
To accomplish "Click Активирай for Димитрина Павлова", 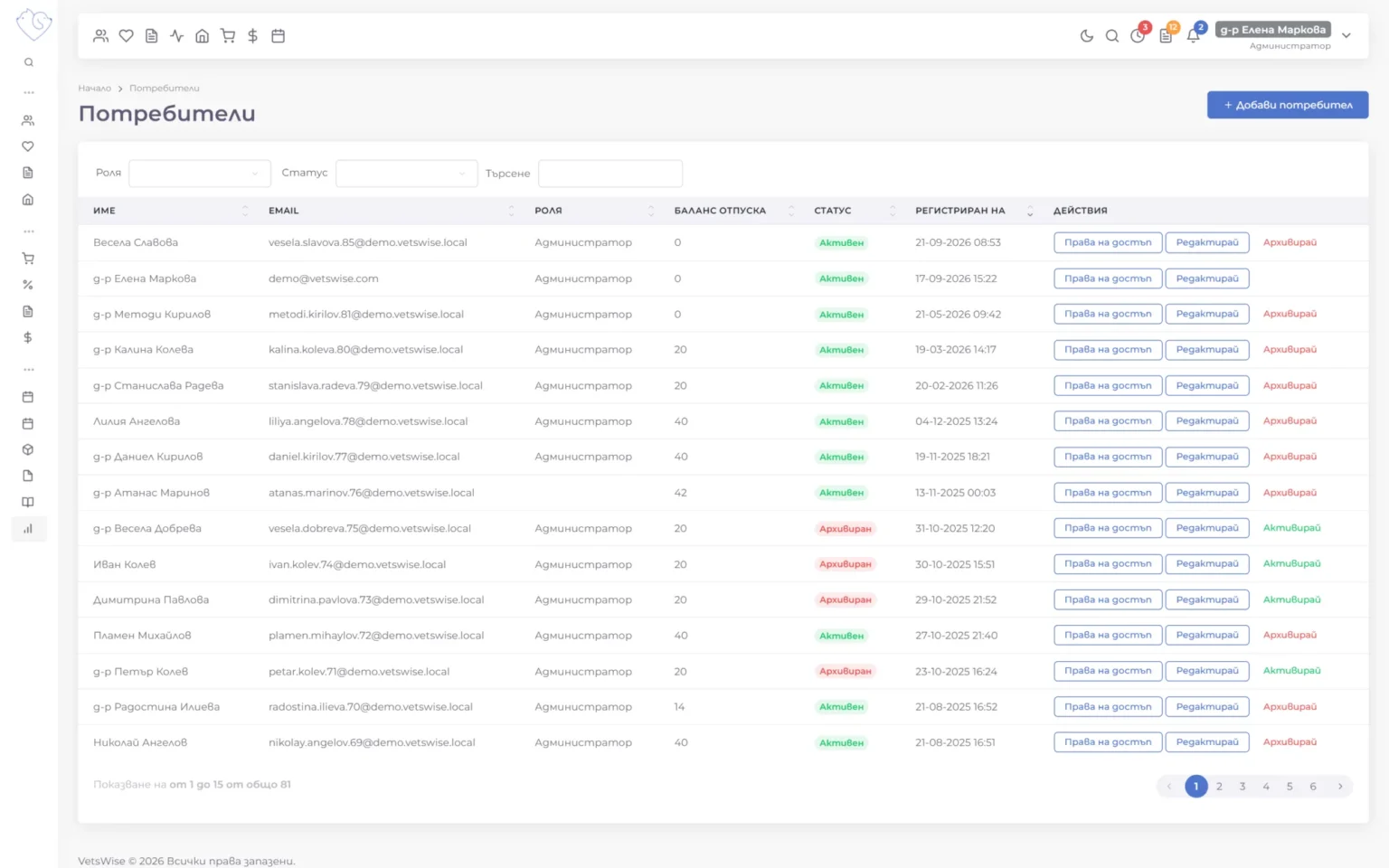I will click(x=1291, y=599).
